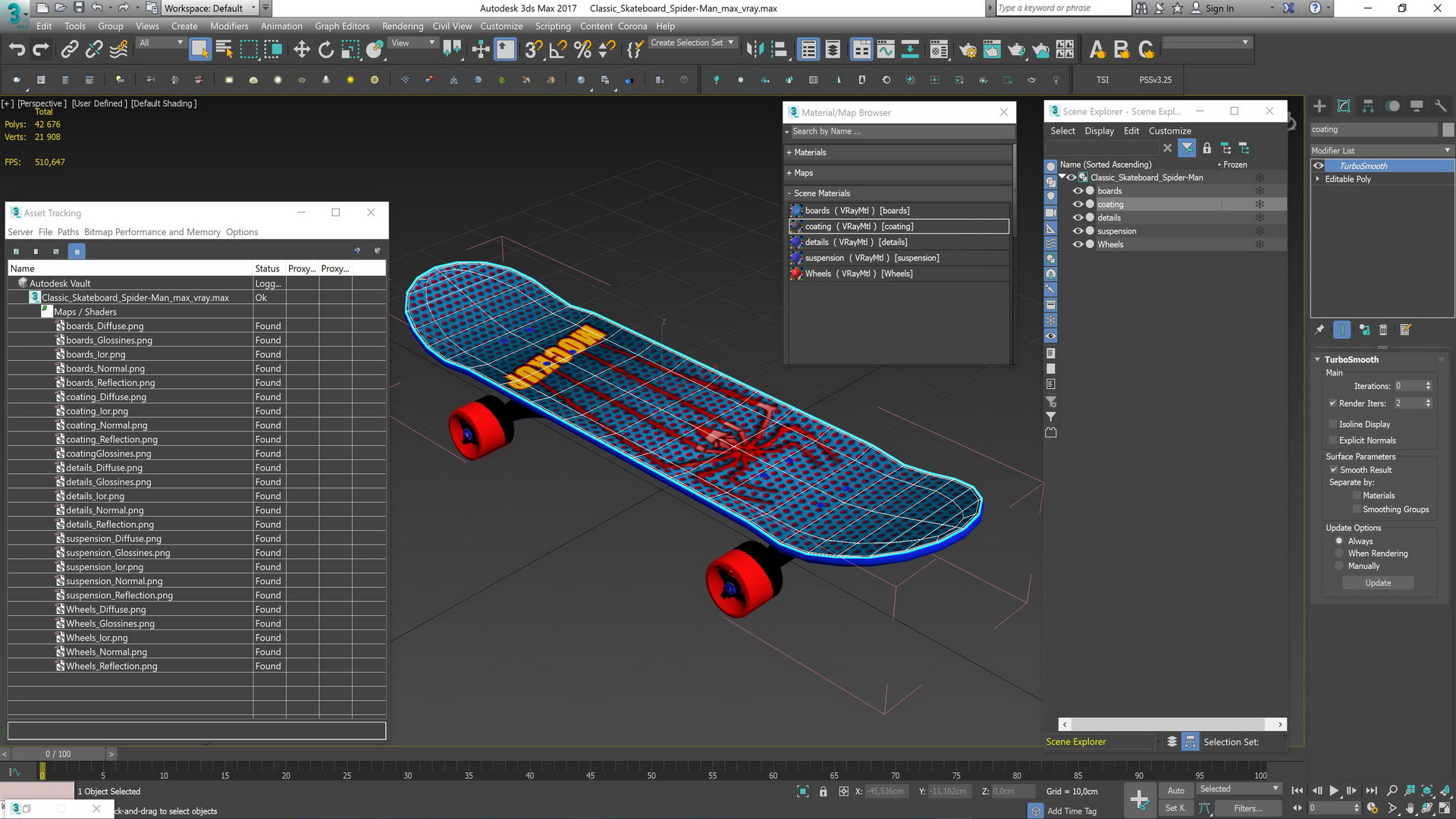Expand the Editable Poly modifier
Screen dimensions: 1456x819
coord(1317,179)
